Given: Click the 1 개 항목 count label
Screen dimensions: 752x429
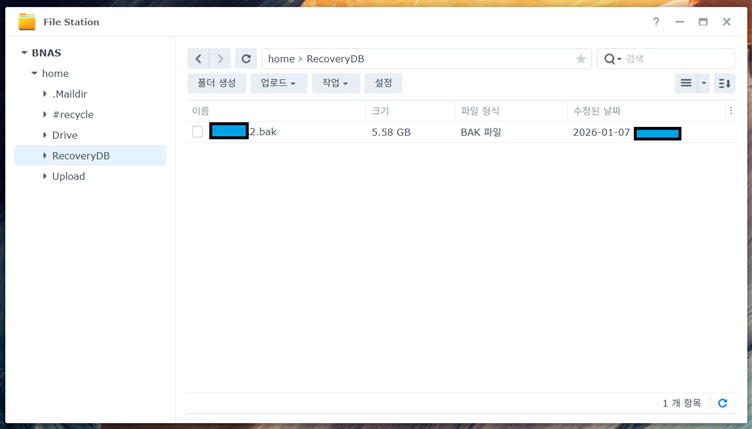Looking at the screenshot, I should click(682, 403).
